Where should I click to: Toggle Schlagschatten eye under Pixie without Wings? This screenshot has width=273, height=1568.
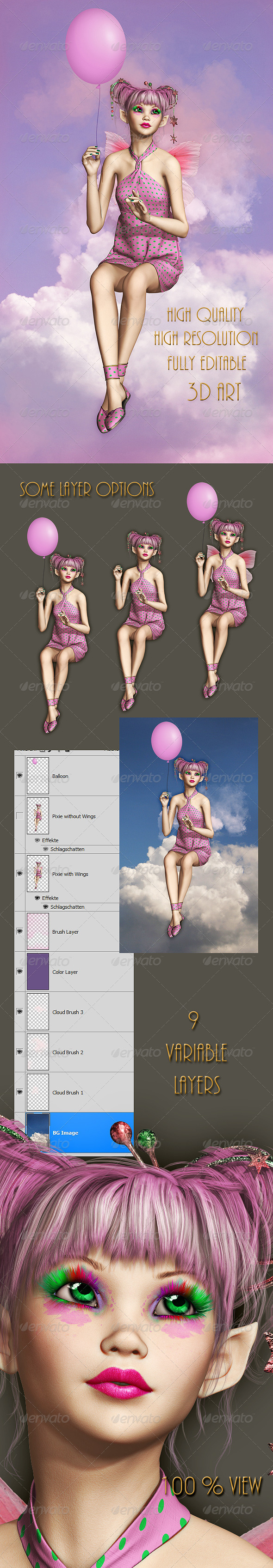pyautogui.click(x=46, y=849)
